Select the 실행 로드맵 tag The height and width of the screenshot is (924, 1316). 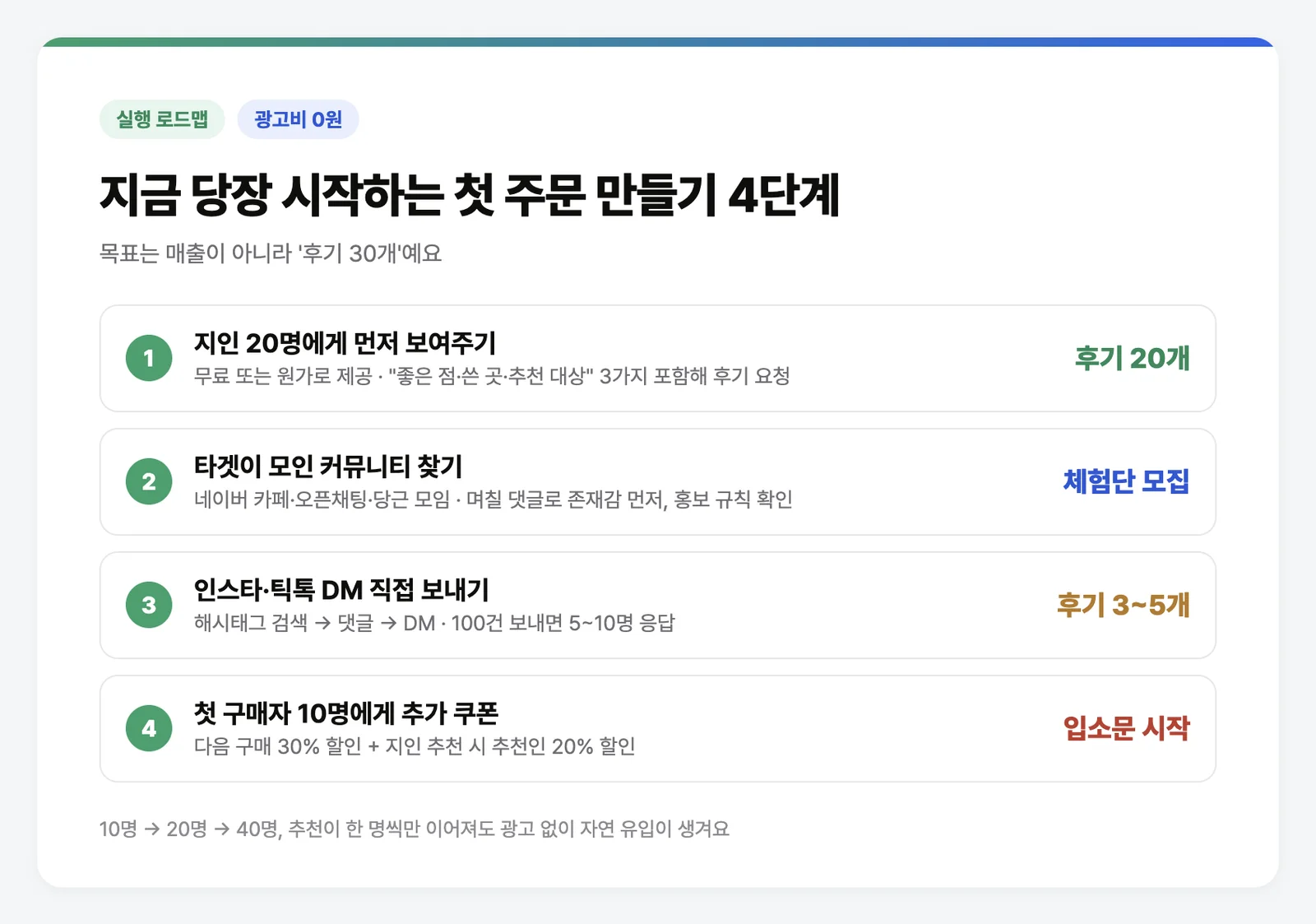[162, 119]
